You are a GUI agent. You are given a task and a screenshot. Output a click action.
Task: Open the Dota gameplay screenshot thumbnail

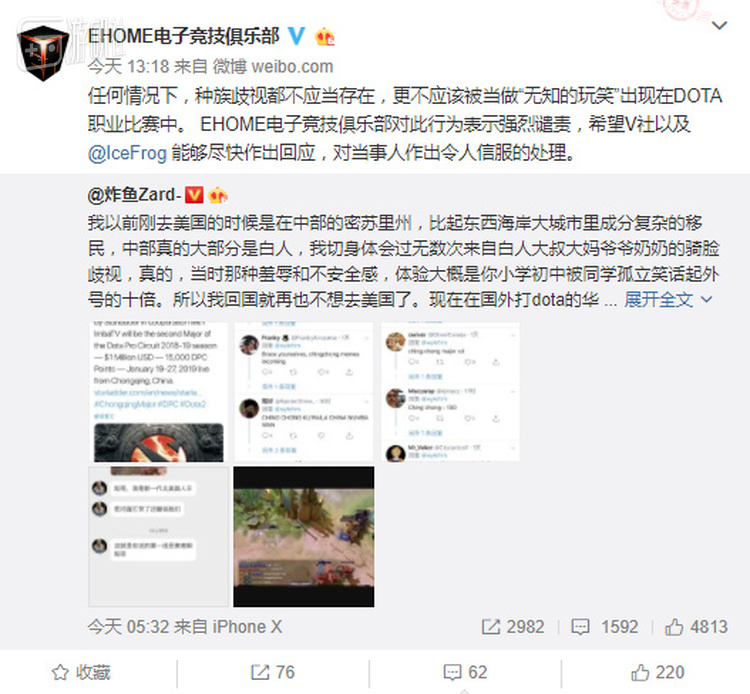click(304, 537)
